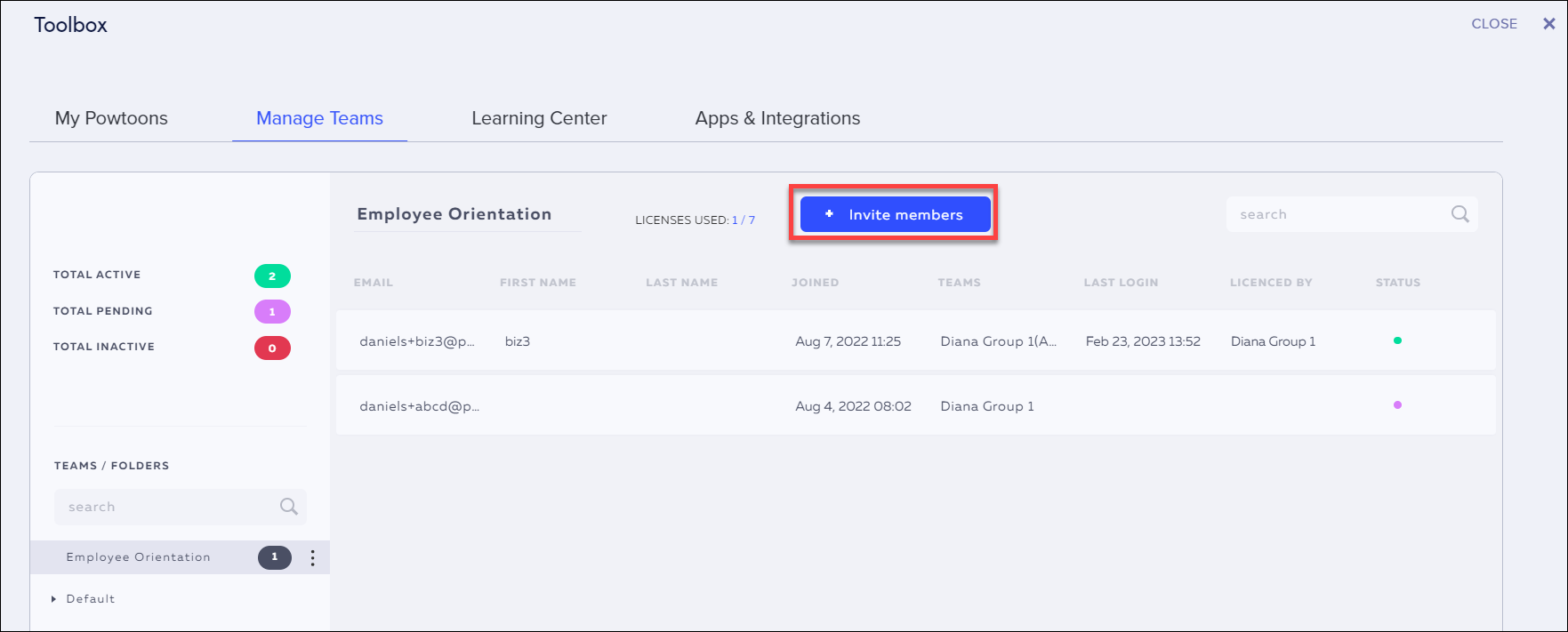Close the Toolbox with the X icon

(x=1548, y=24)
